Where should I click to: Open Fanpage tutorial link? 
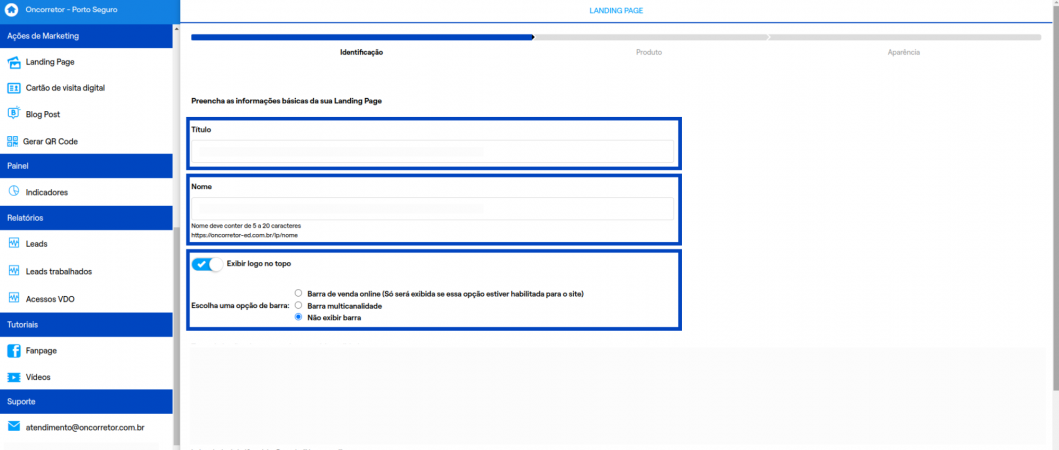coord(41,351)
